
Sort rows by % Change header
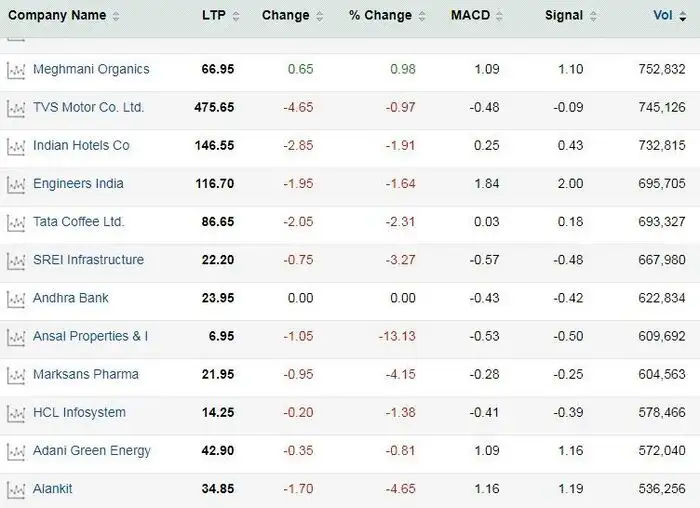[380, 15]
